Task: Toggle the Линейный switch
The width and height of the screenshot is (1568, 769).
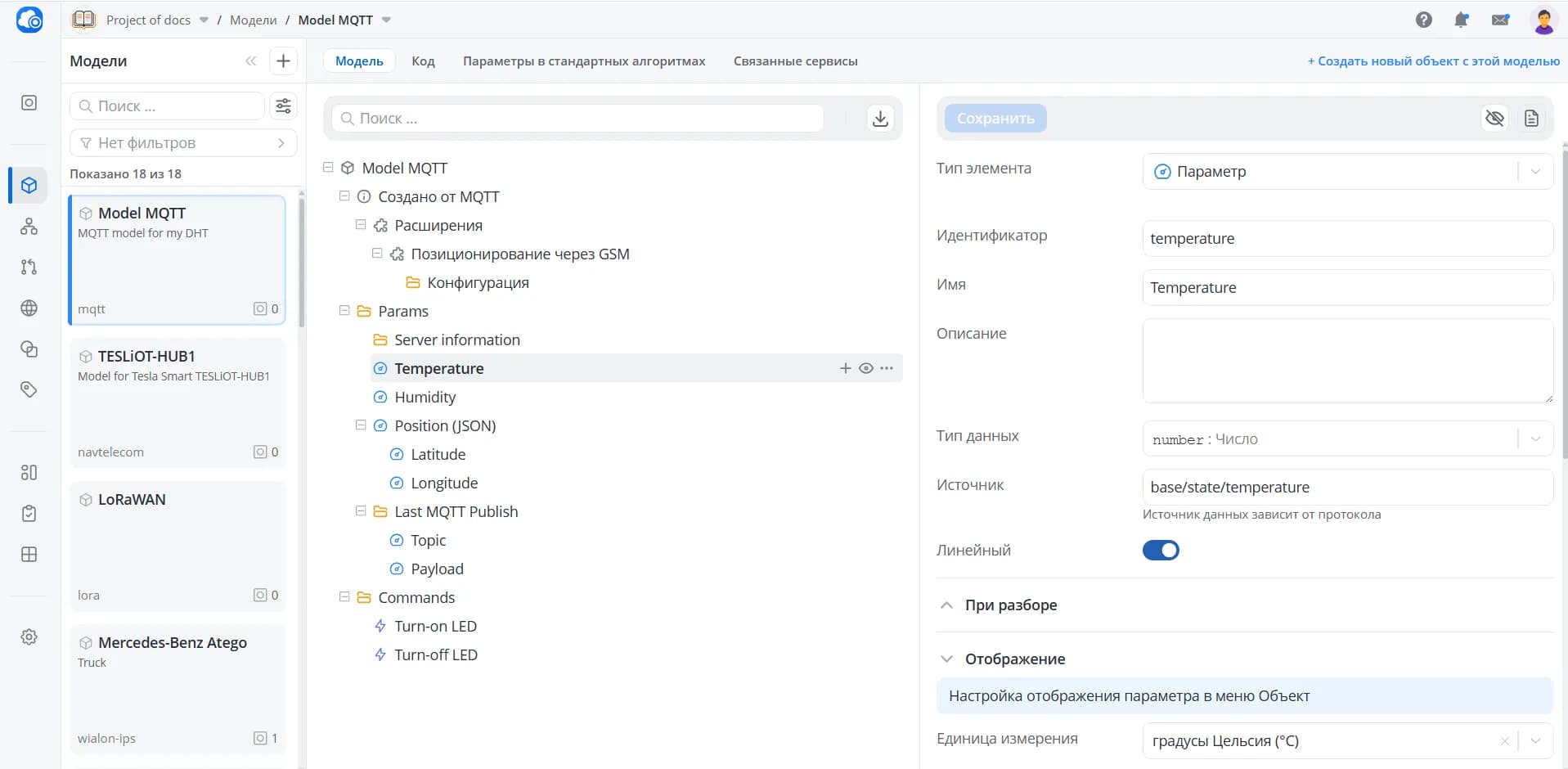Action: click(1161, 551)
